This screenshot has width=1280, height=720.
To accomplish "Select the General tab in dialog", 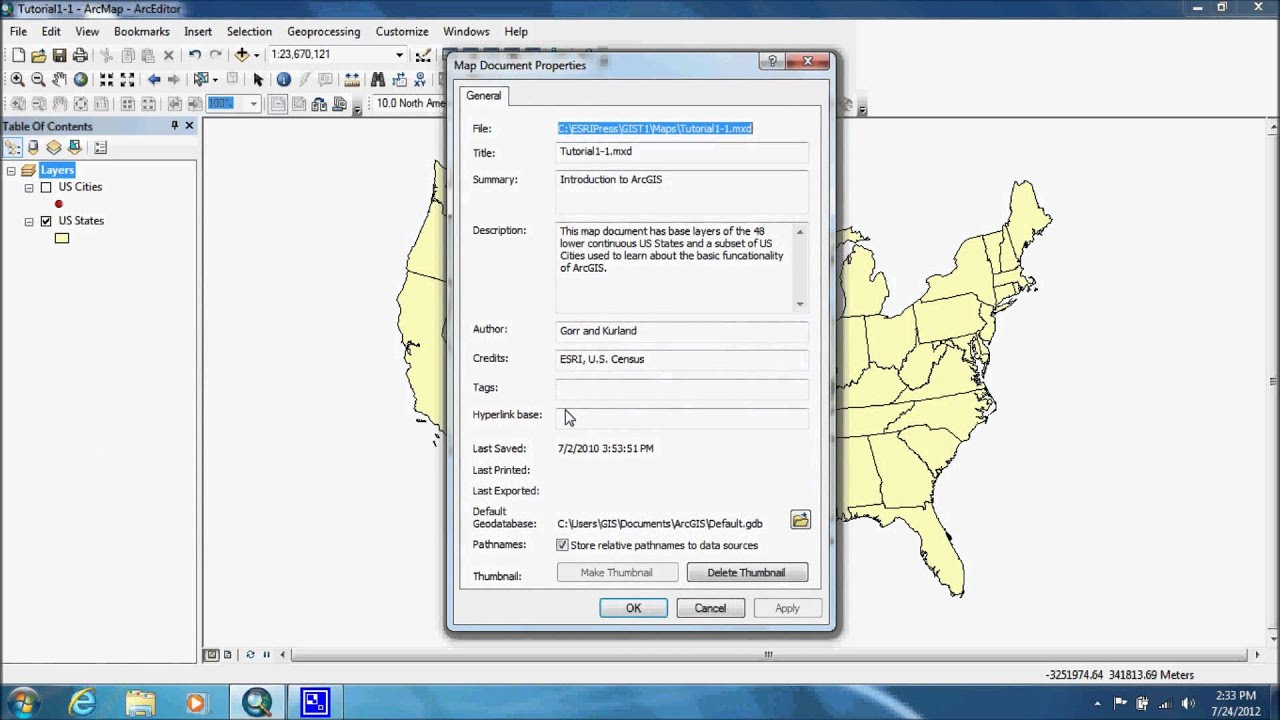I will [x=483, y=96].
